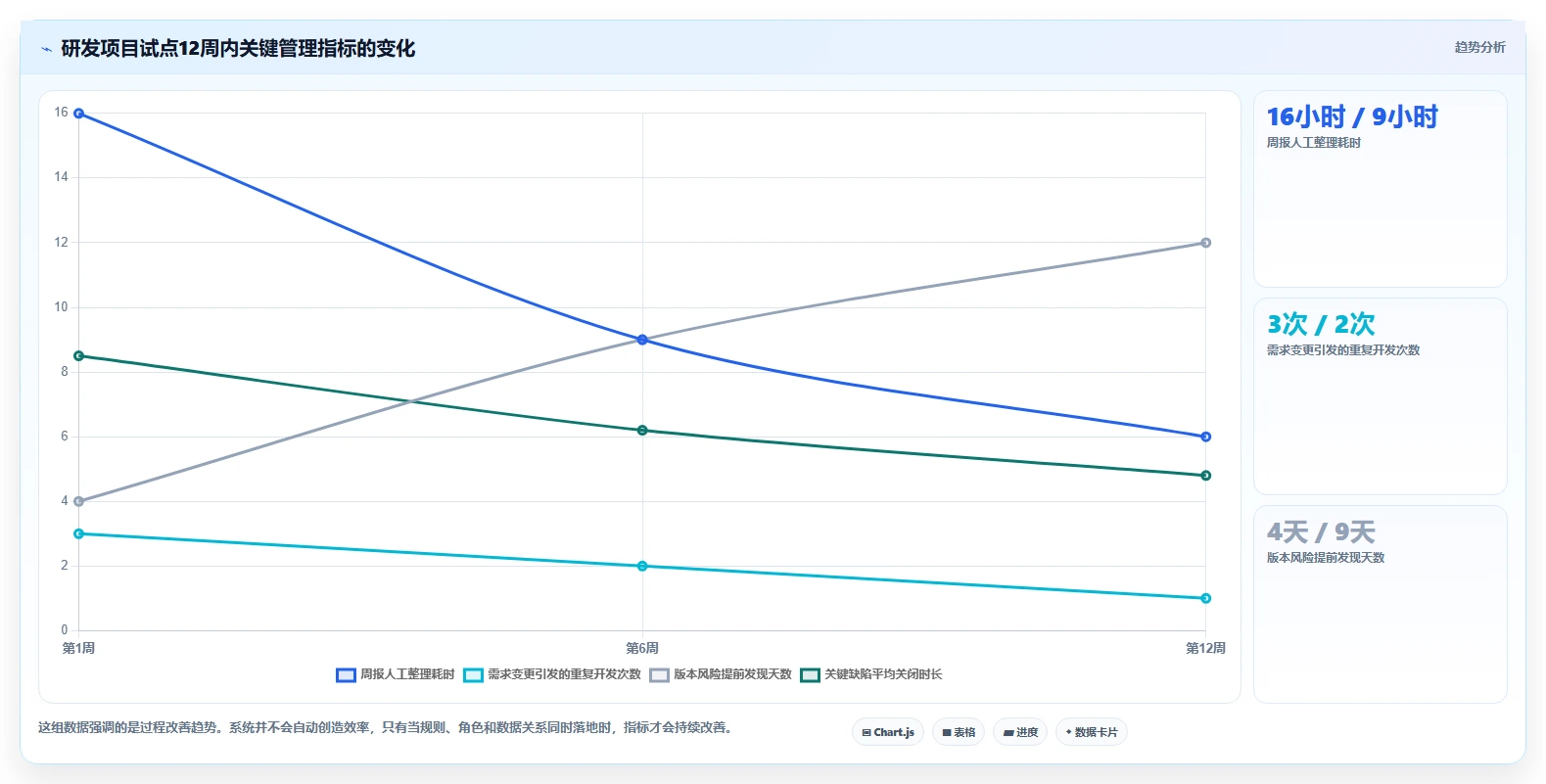This screenshot has height=784, width=1546.
Task: Click the gray line point at 第12周 value 12
Action: tap(1205, 243)
